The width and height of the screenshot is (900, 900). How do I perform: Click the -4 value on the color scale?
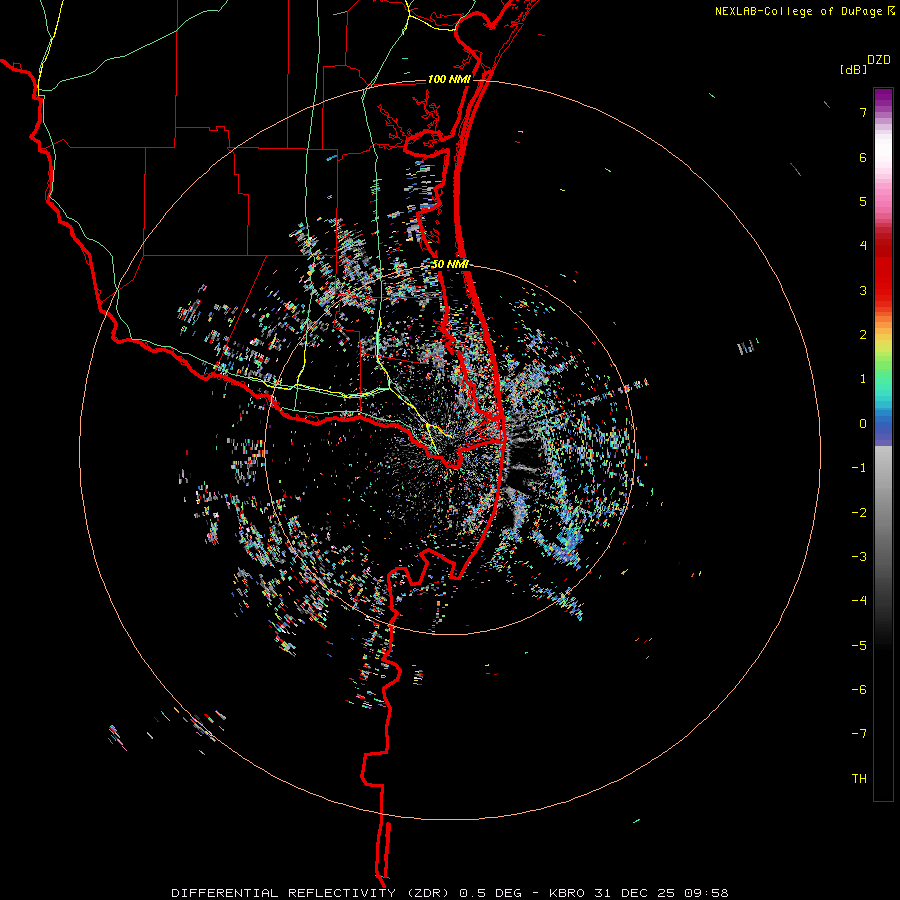click(859, 601)
